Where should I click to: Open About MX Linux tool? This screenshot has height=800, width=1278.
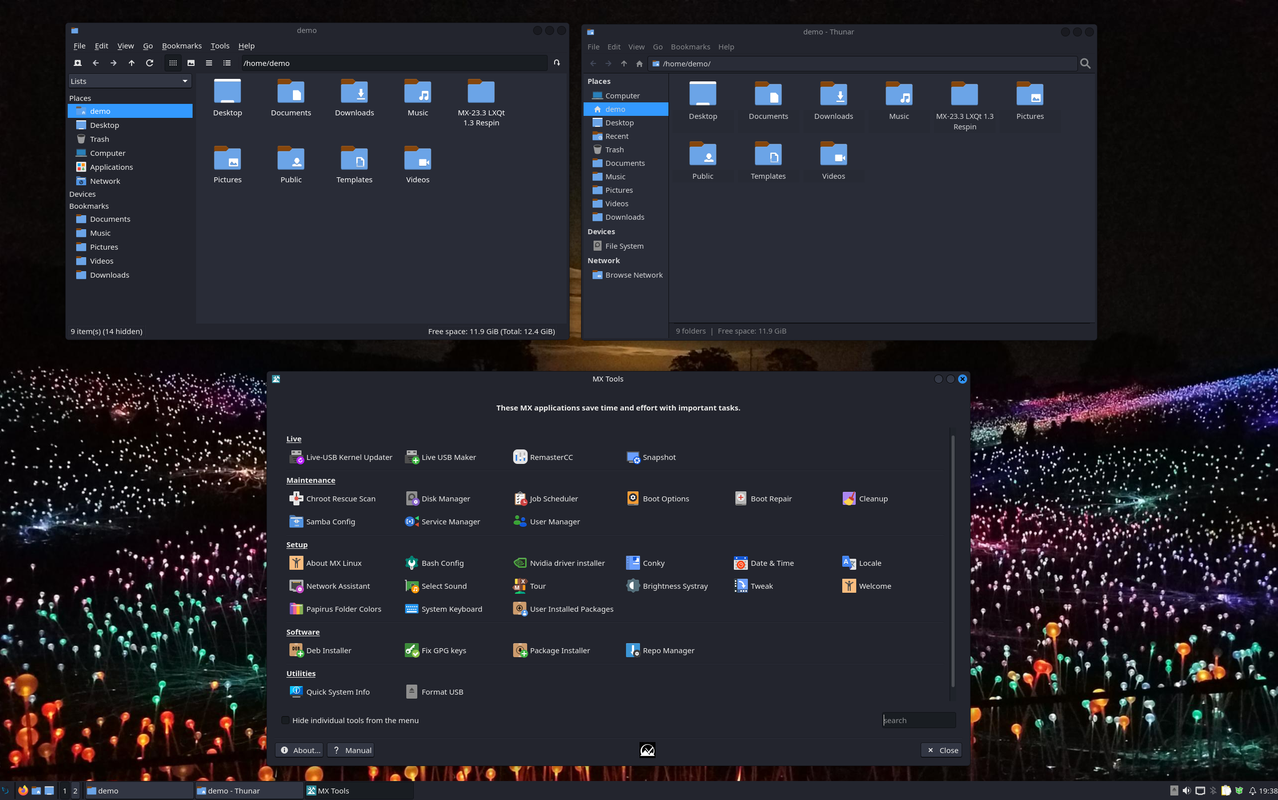[325, 563]
